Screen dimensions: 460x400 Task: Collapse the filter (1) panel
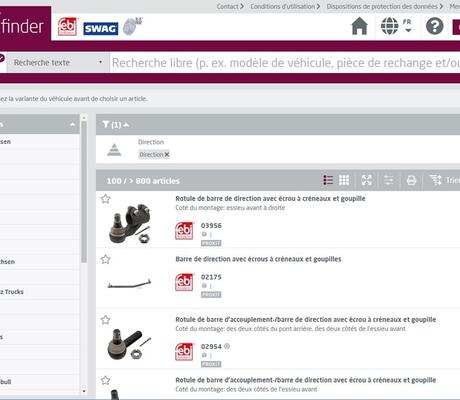[x=115, y=125]
